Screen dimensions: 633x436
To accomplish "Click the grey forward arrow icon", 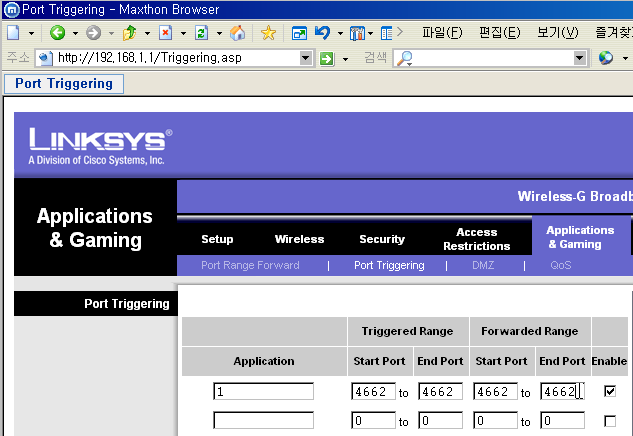I will (x=93, y=33).
